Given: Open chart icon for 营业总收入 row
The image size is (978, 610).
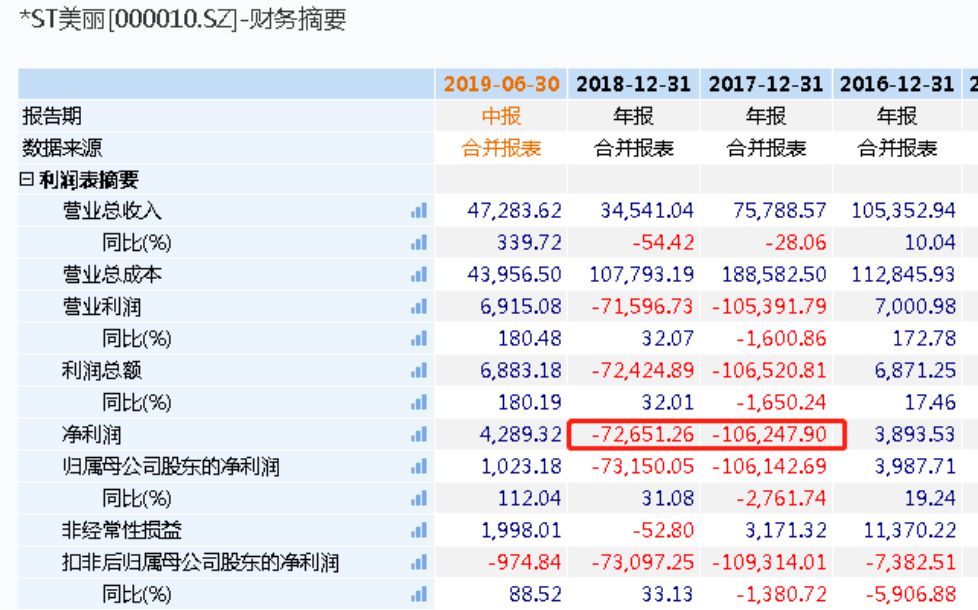Looking at the screenshot, I should click(x=419, y=211).
